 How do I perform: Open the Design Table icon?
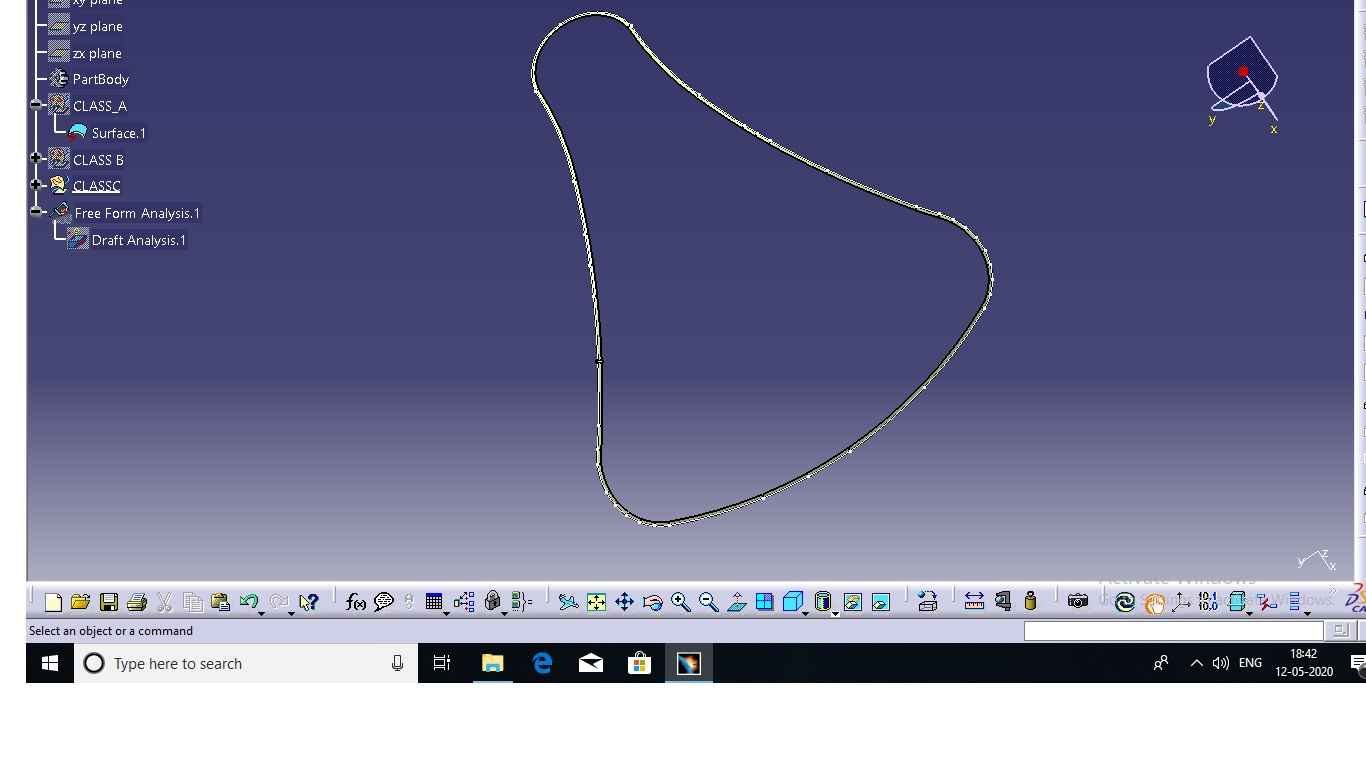pos(433,602)
